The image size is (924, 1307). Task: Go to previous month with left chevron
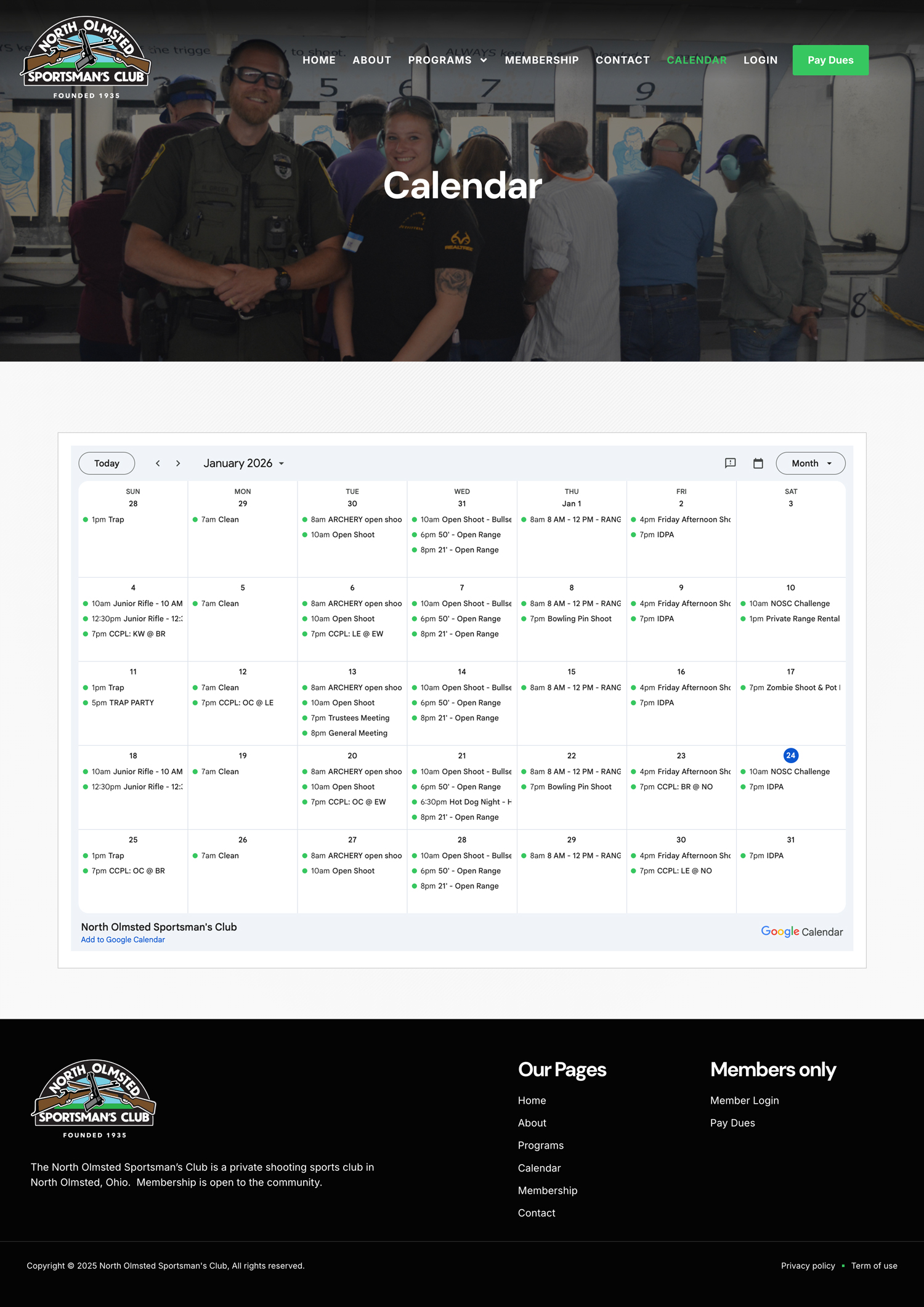158,463
